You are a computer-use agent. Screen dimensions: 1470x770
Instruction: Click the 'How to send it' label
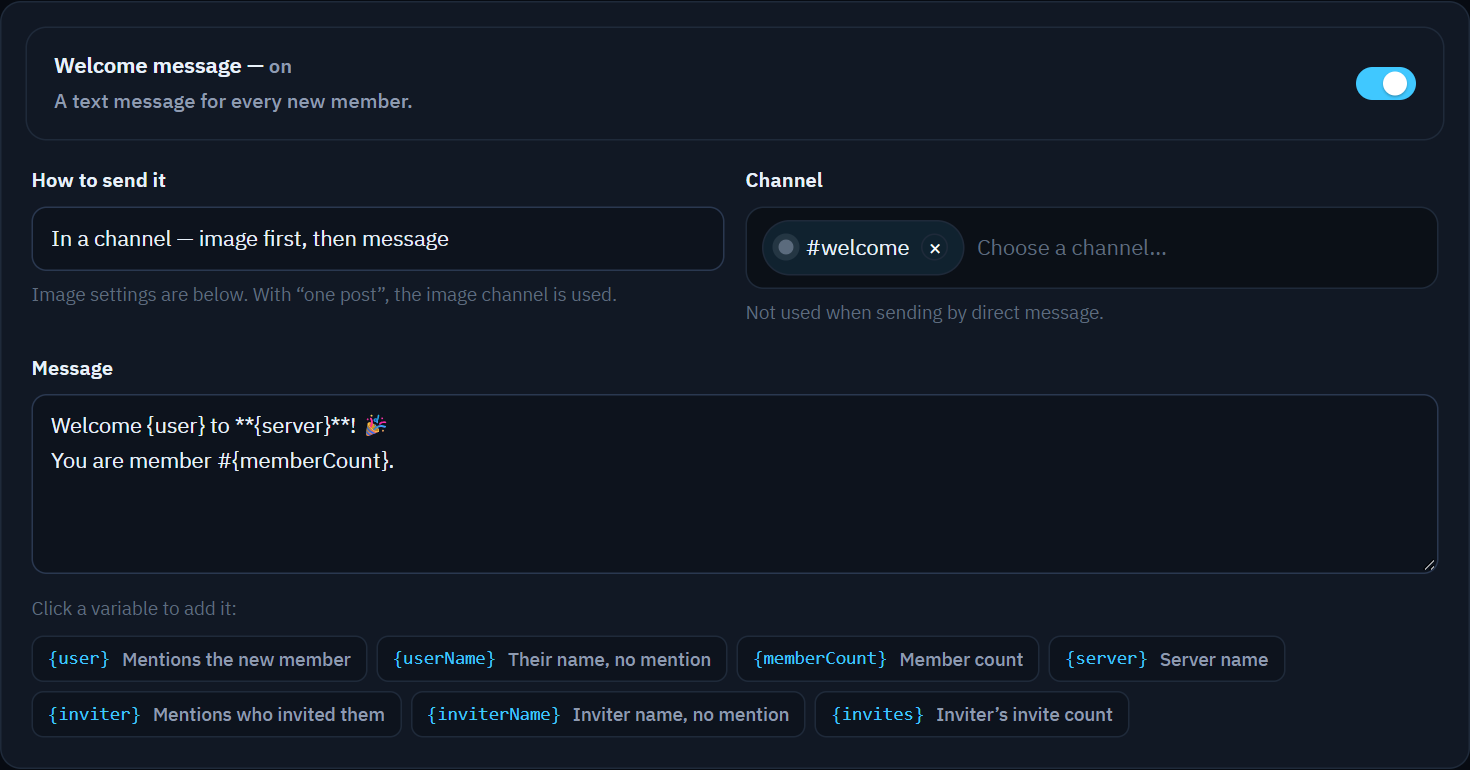(x=99, y=180)
